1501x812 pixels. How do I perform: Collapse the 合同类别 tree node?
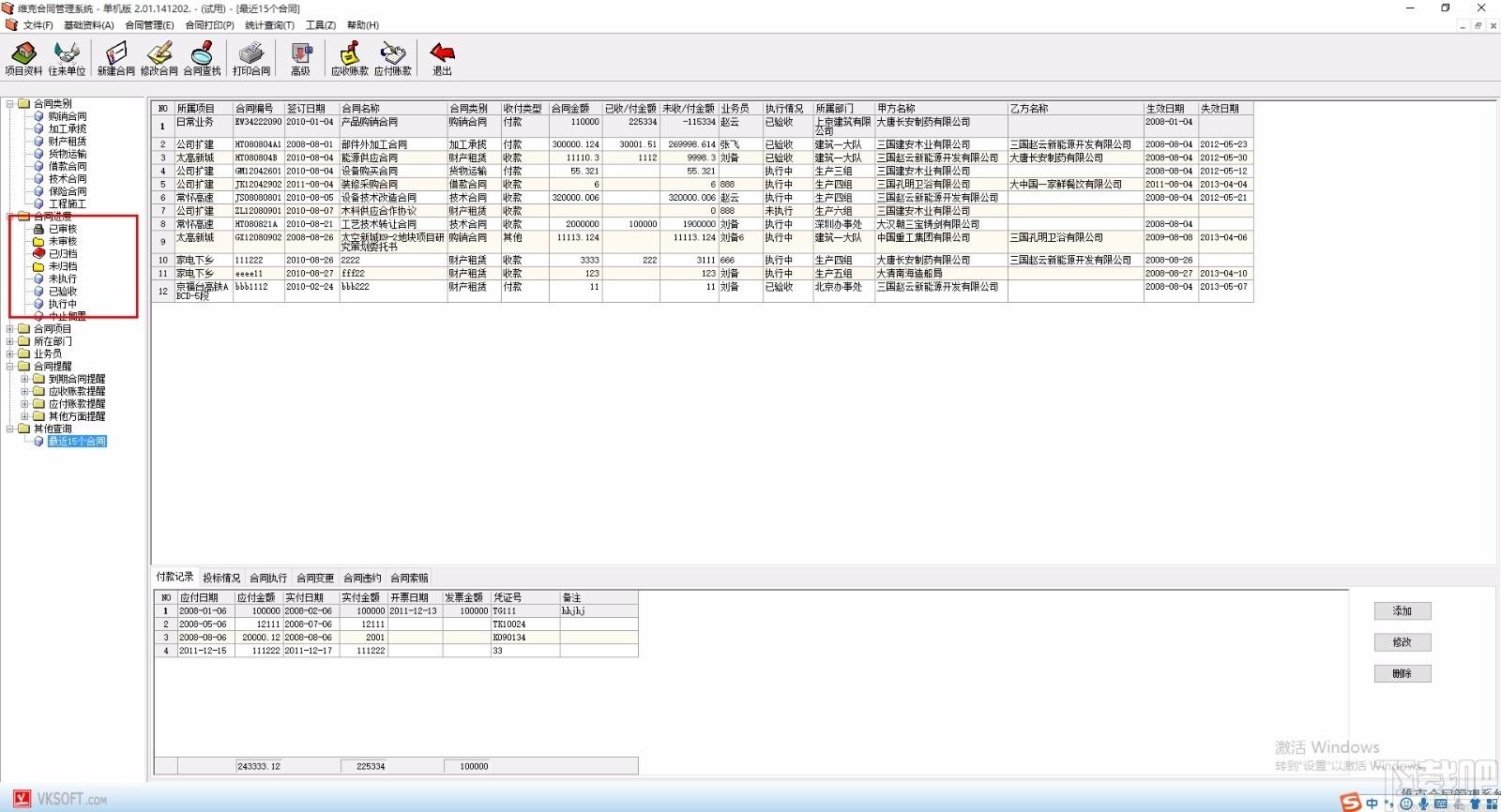10,104
